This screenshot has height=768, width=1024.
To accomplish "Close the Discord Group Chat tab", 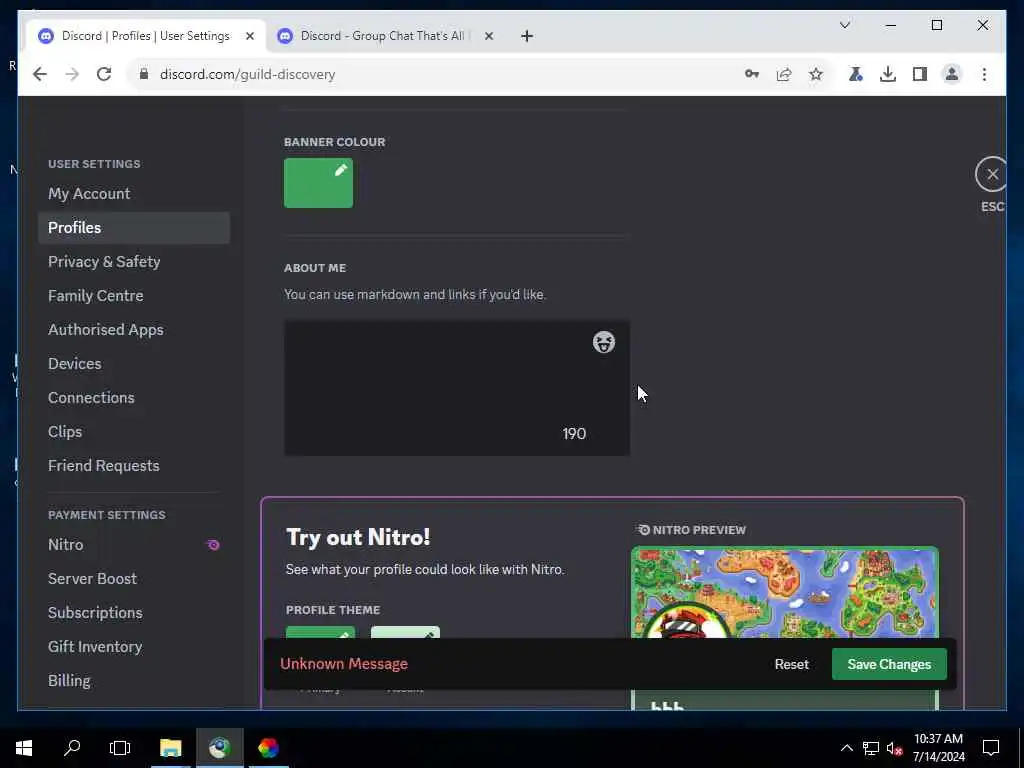I will 488,36.
